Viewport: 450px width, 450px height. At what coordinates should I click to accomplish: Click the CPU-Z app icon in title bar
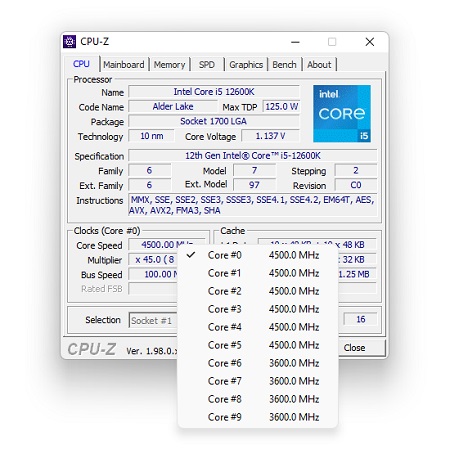pyautogui.click(x=69, y=42)
